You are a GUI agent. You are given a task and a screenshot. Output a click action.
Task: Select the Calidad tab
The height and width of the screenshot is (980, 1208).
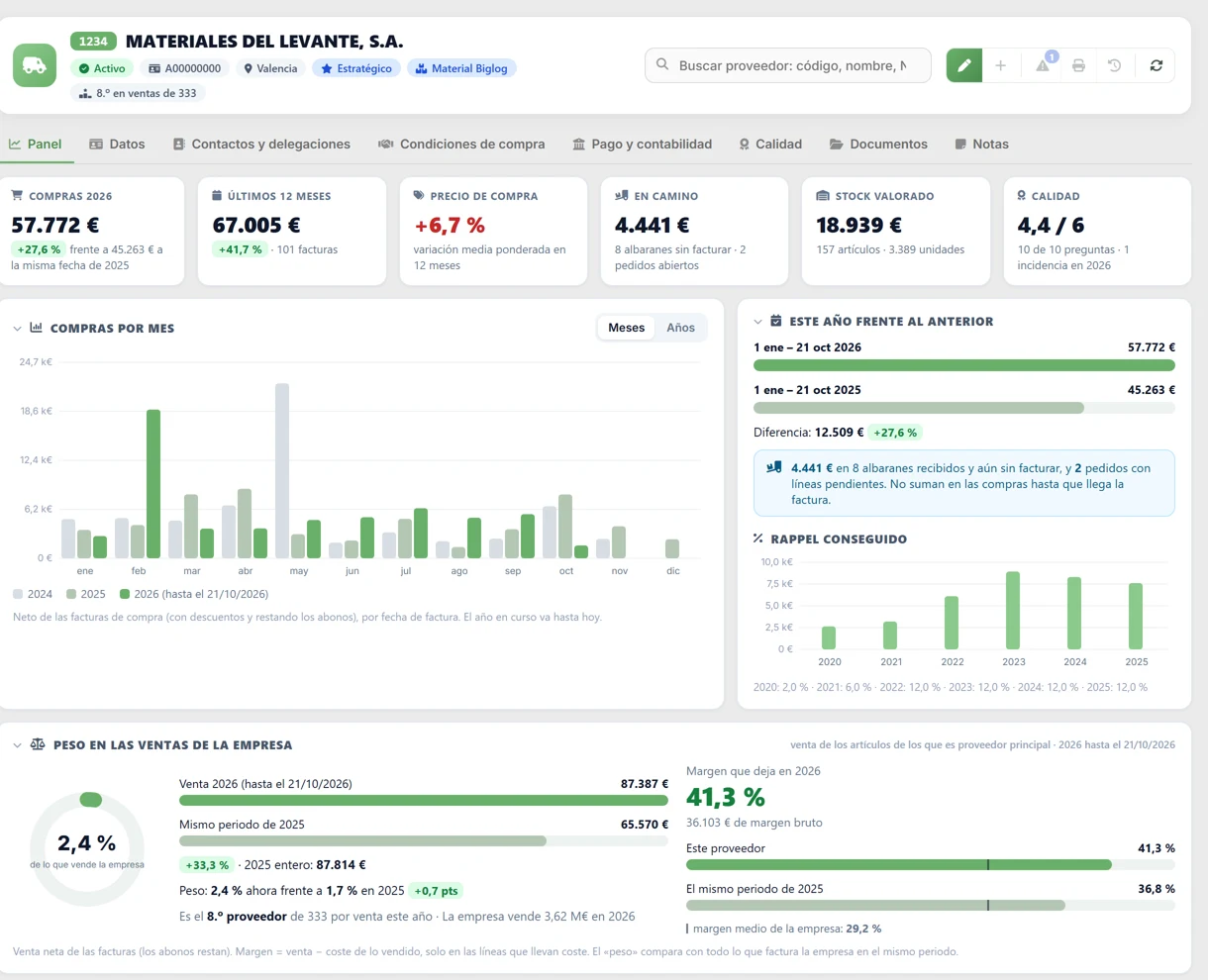[770, 144]
